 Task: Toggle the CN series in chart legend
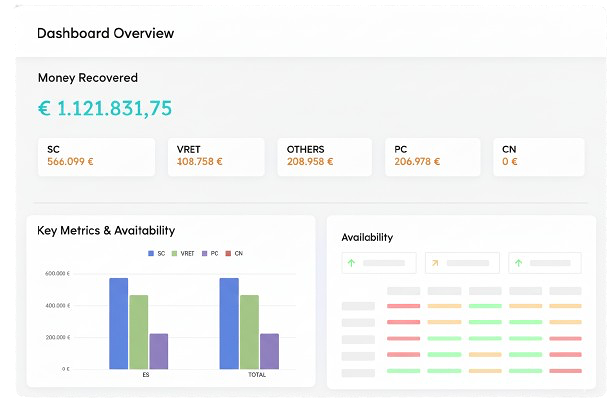[x=234, y=253]
